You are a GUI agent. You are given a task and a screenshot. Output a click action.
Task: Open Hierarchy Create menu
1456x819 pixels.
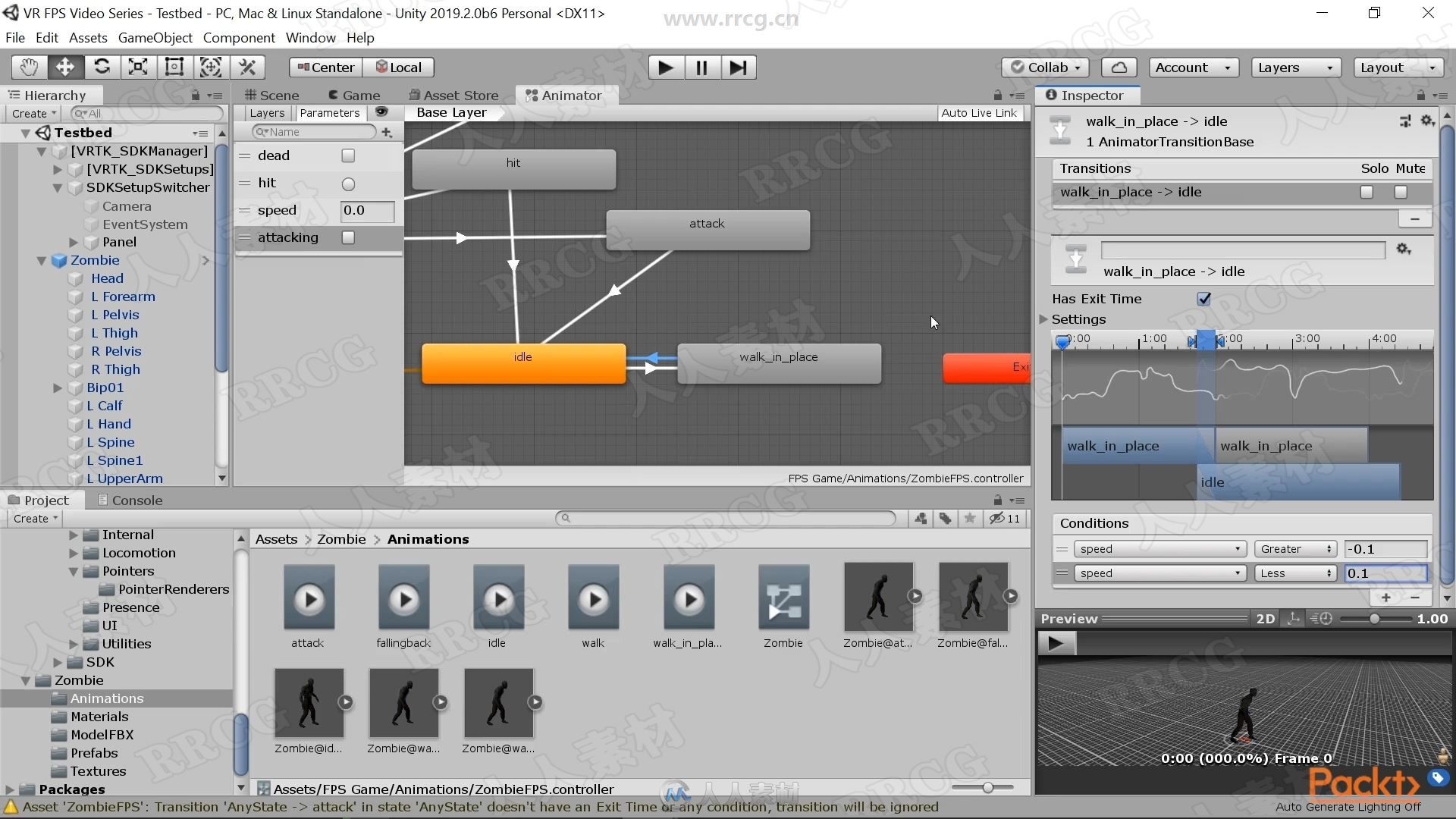click(x=34, y=114)
